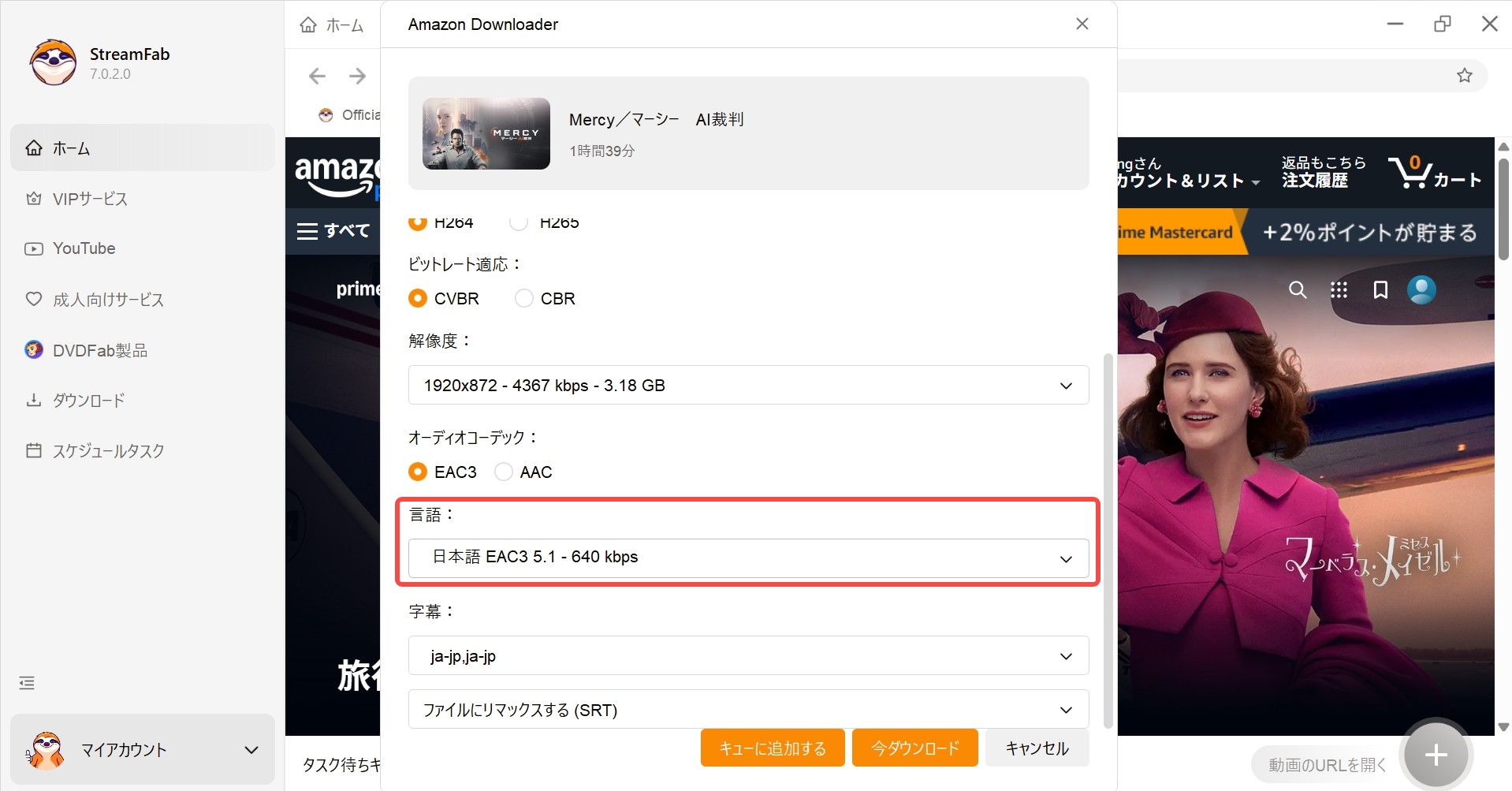
Task: Select the AAC audio codec
Action: pos(503,472)
